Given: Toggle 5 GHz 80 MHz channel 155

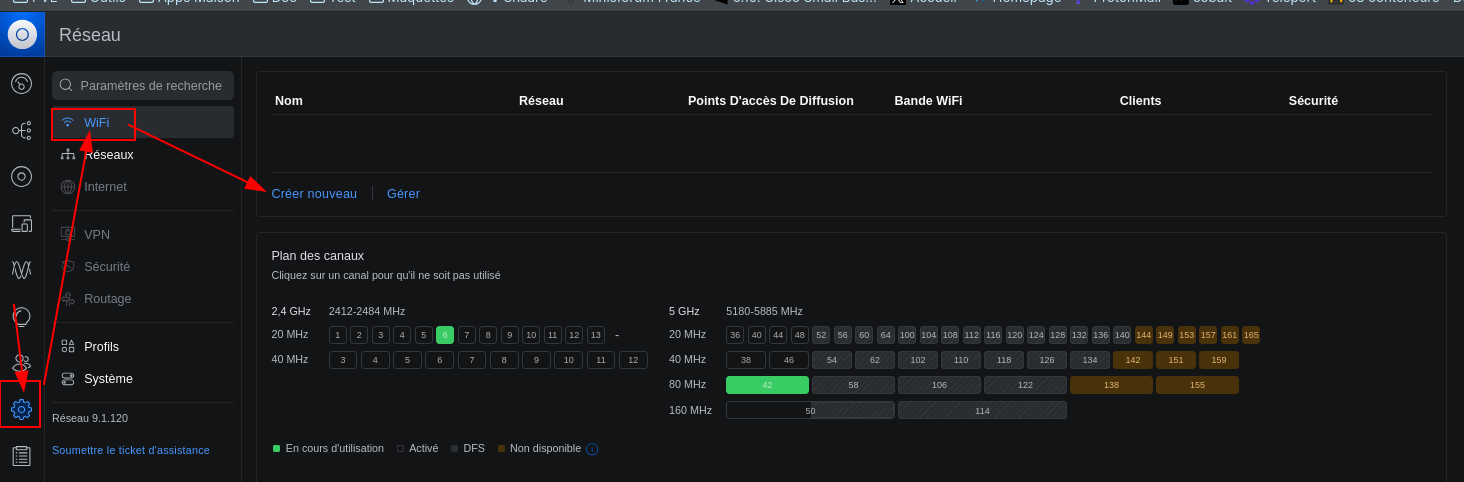Looking at the screenshot, I should tap(1197, 385).
